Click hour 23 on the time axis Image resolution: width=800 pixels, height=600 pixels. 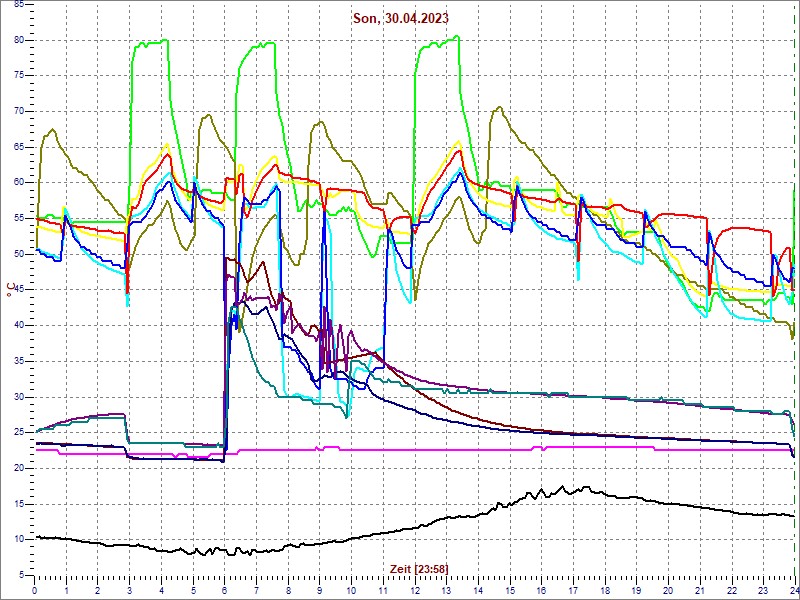click(x=762, y=590)
